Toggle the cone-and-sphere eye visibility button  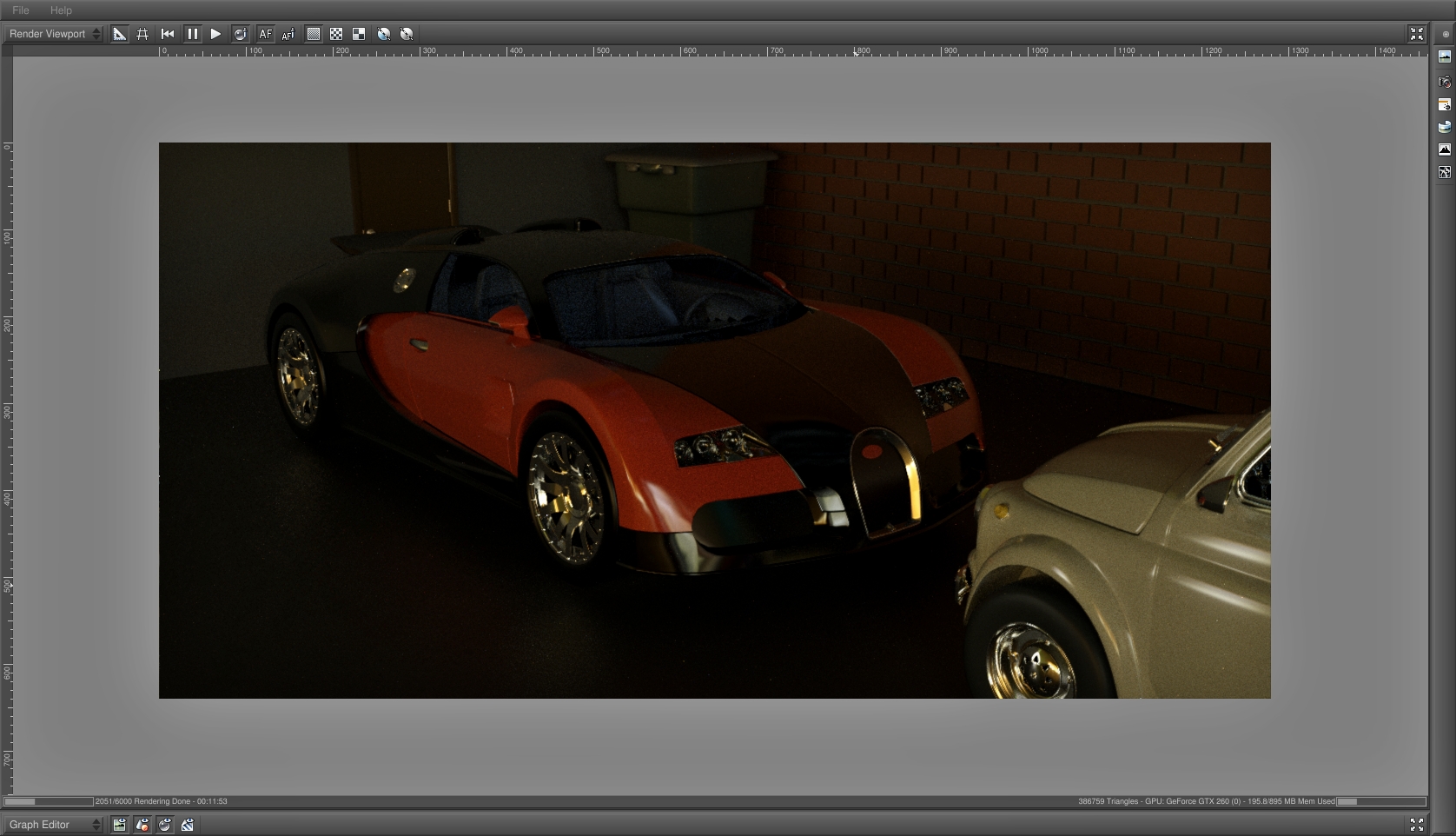pyautogui.click(x=142, y=825)
